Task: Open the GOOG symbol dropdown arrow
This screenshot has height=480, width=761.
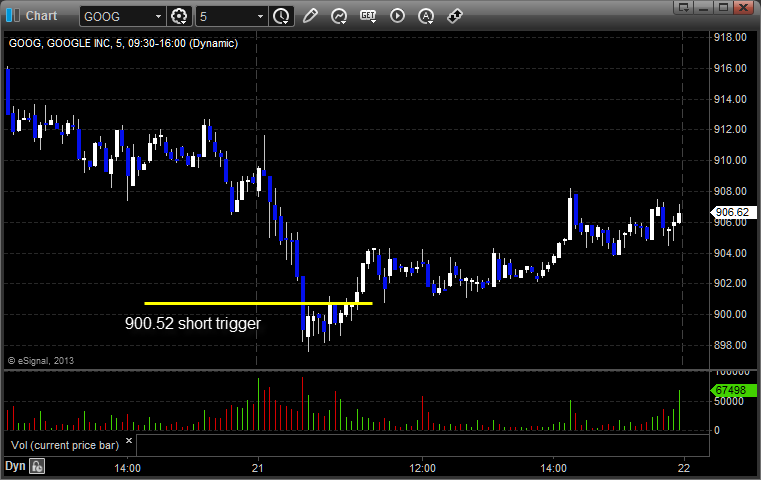Action: 158,17
